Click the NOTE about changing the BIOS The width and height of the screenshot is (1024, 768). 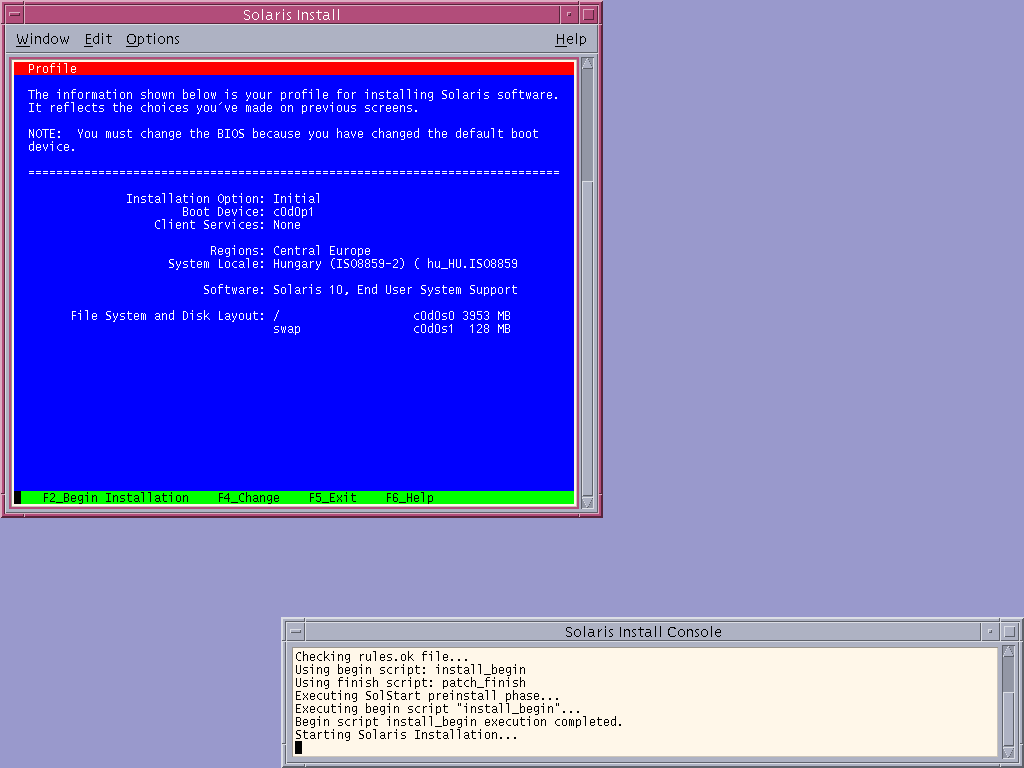point(283,140)
